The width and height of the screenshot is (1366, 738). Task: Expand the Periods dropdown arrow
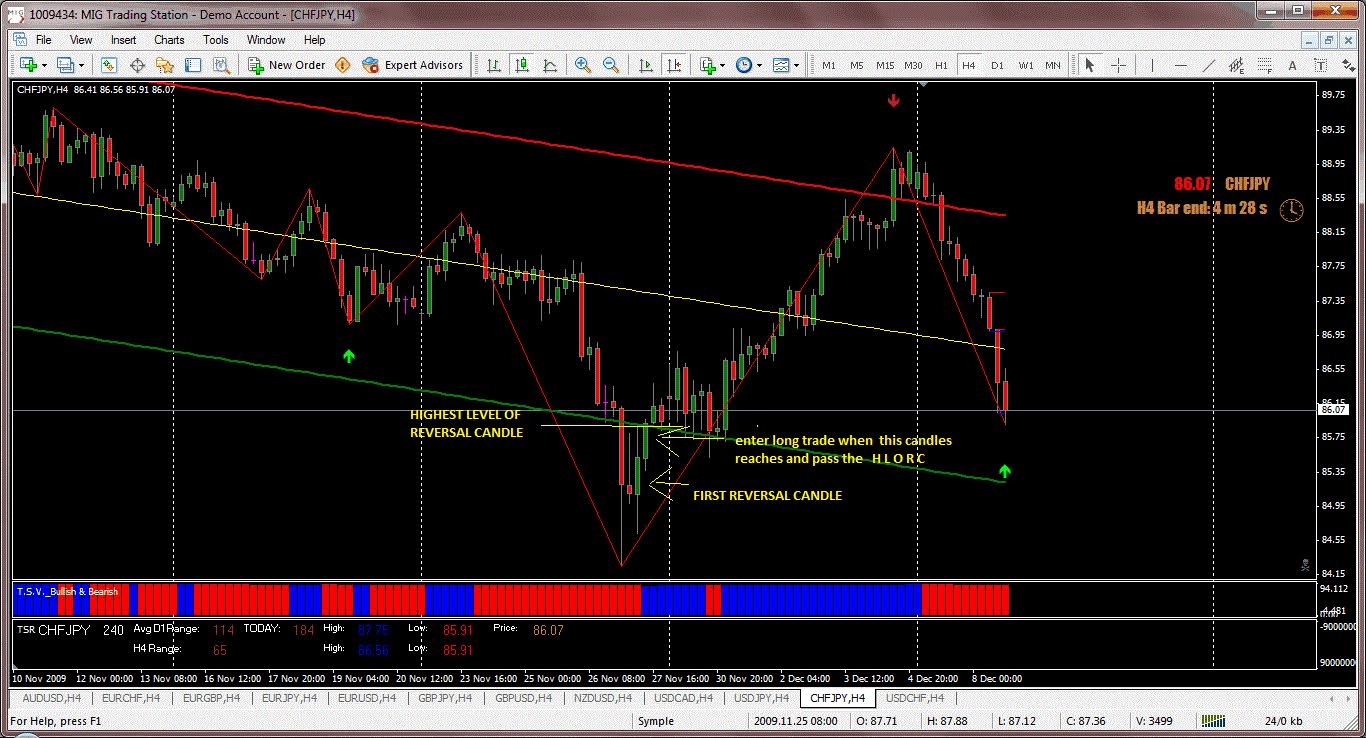pyautogui.click(x=759, y=65)
